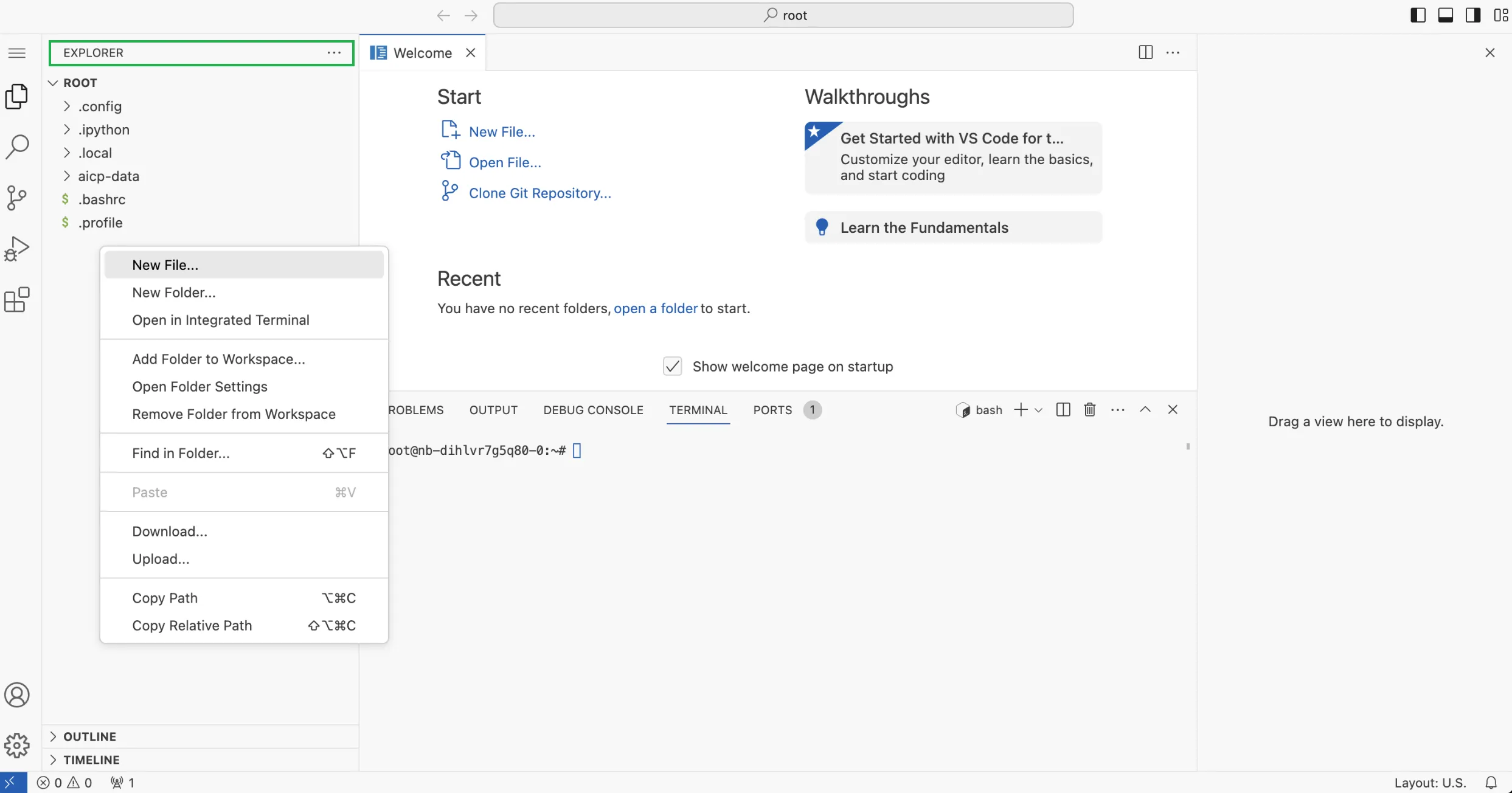This screenshot has width=1512, height=793.
Task: Open Get Started with VS Code walkthrough
Action: pos(953,158)
